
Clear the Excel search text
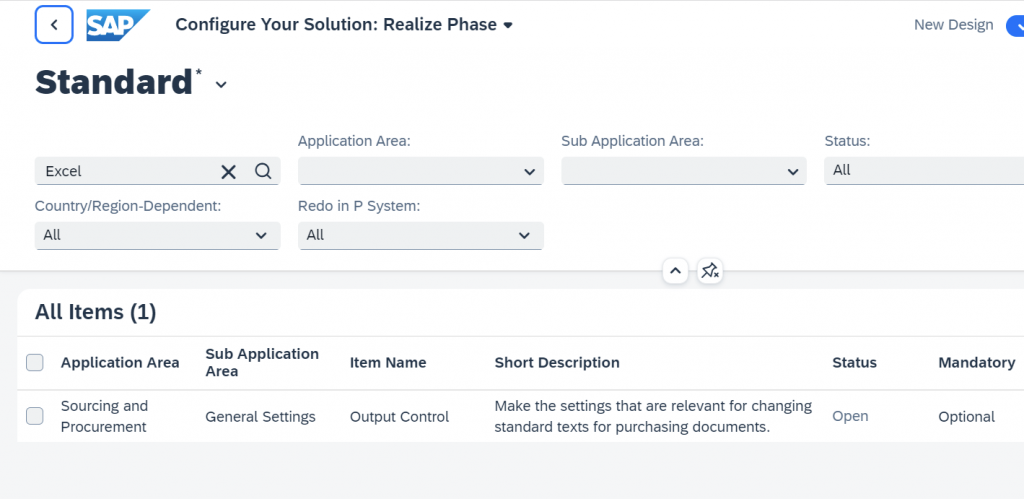[228, 172]
